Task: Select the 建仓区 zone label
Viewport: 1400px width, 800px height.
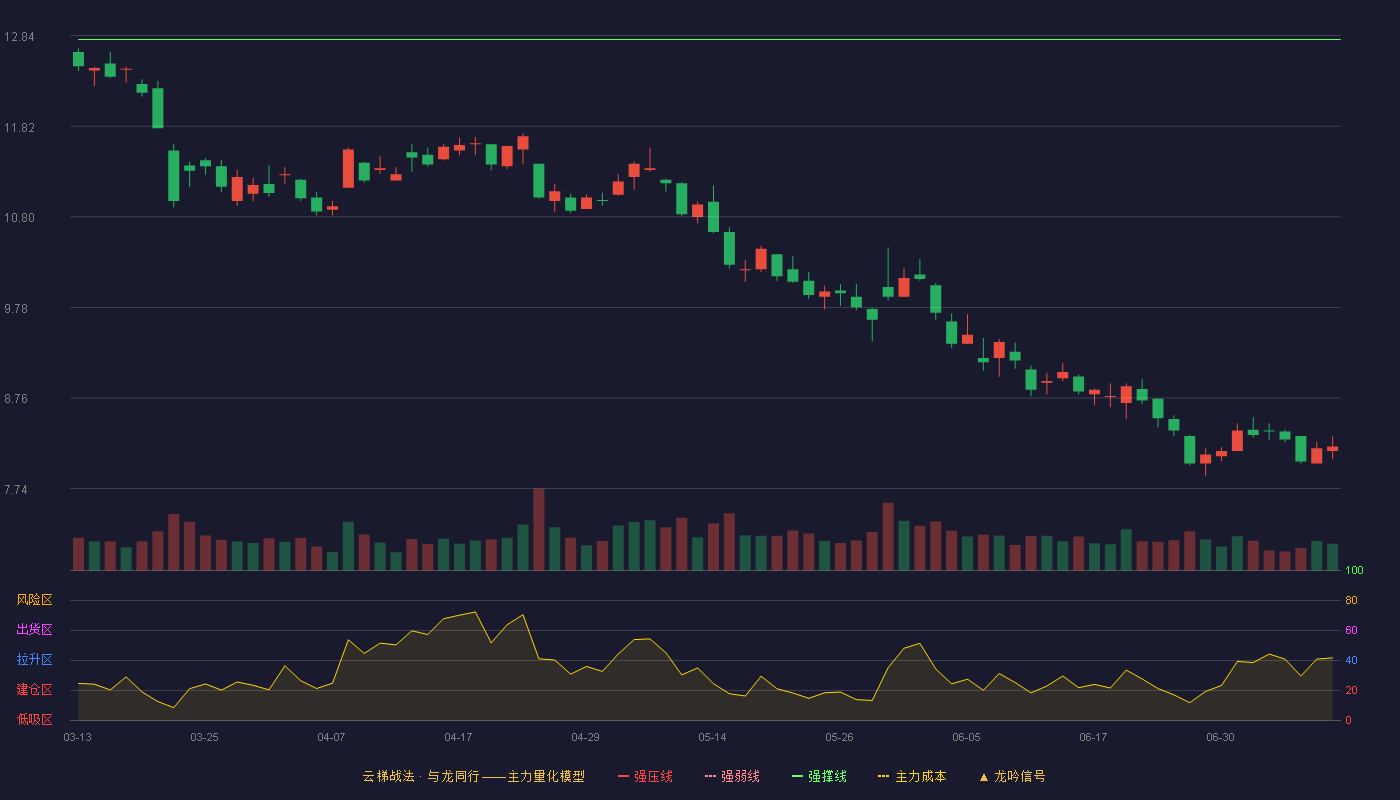Action: coord(34,690)
